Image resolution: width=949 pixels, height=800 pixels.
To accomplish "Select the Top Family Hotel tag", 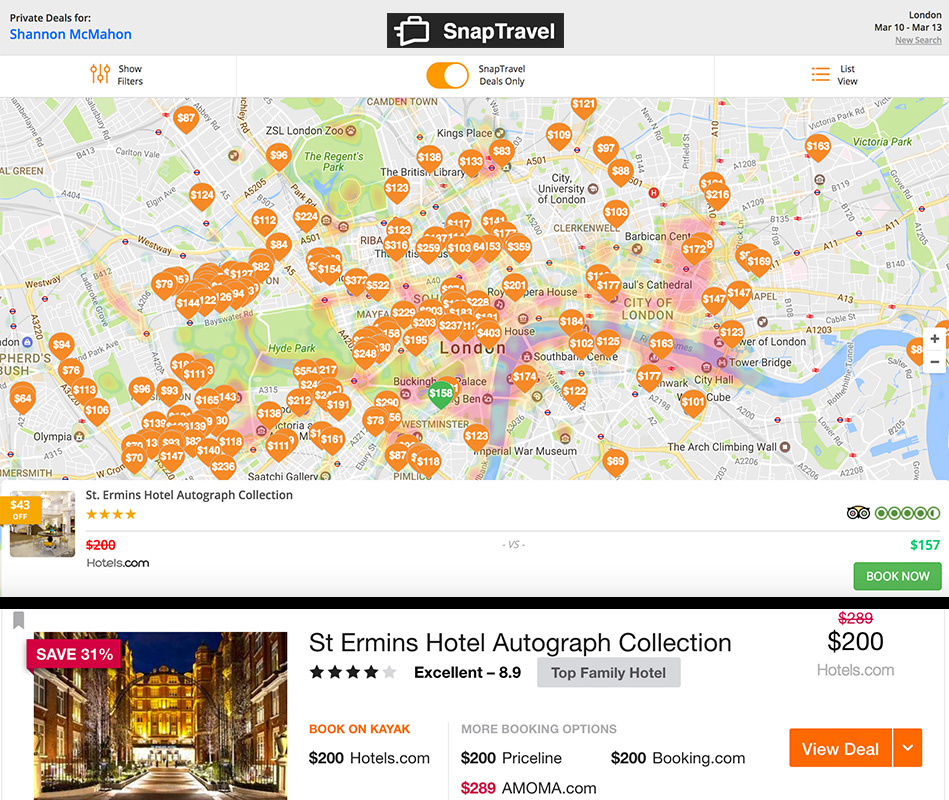I will (x=608, y=672).
